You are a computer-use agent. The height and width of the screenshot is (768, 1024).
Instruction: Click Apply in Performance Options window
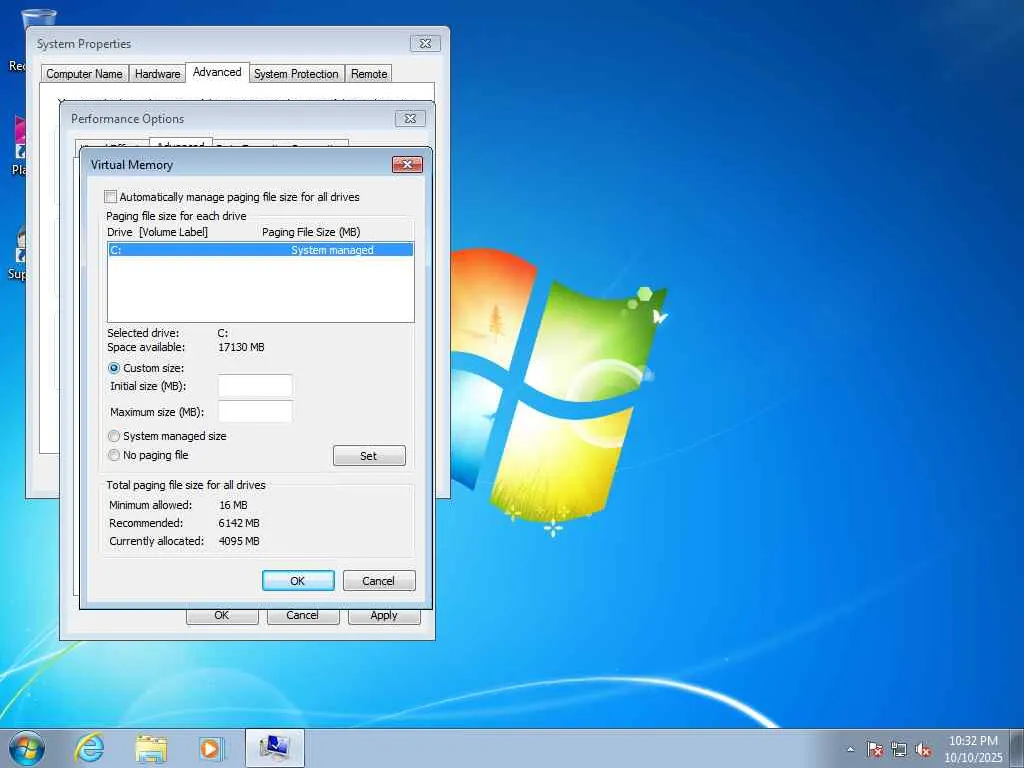point(384,616)
